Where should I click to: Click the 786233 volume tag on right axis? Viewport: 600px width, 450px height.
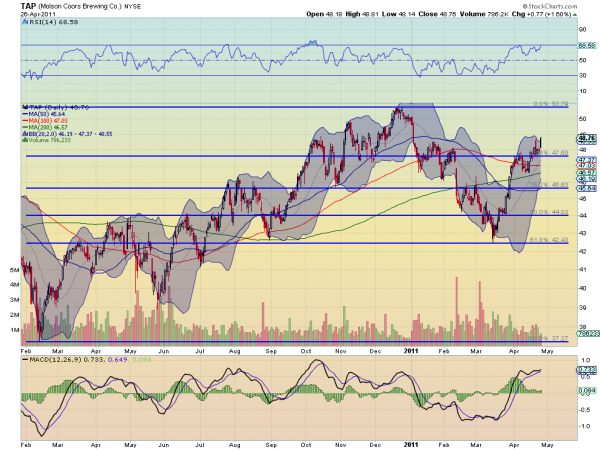point(589,333)
